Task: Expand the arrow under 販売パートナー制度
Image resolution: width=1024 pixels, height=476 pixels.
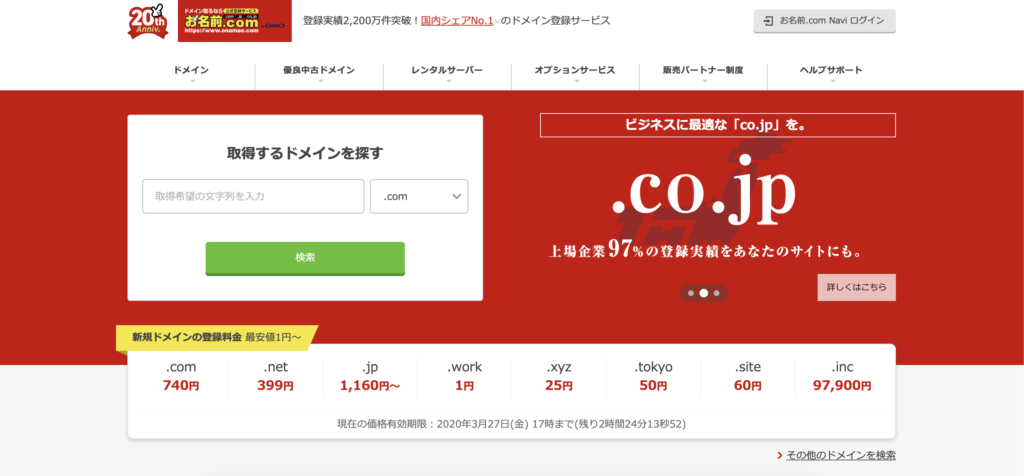Action: click(704, 82)
